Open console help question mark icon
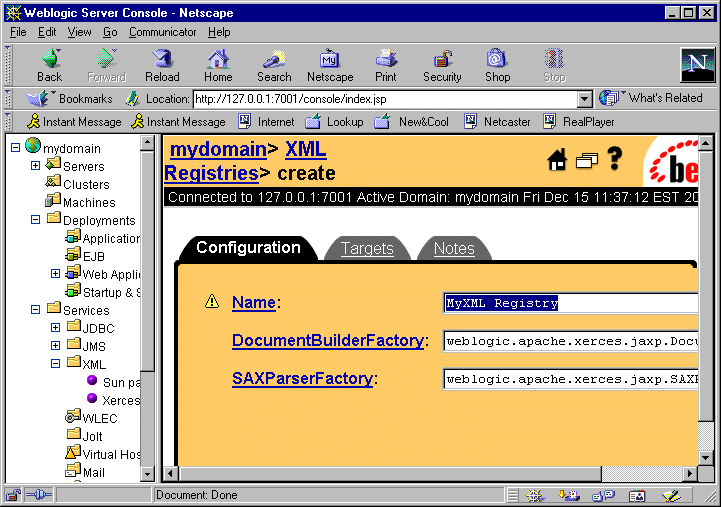This screenshot has height=507, width=721. [x=615, y=159]
